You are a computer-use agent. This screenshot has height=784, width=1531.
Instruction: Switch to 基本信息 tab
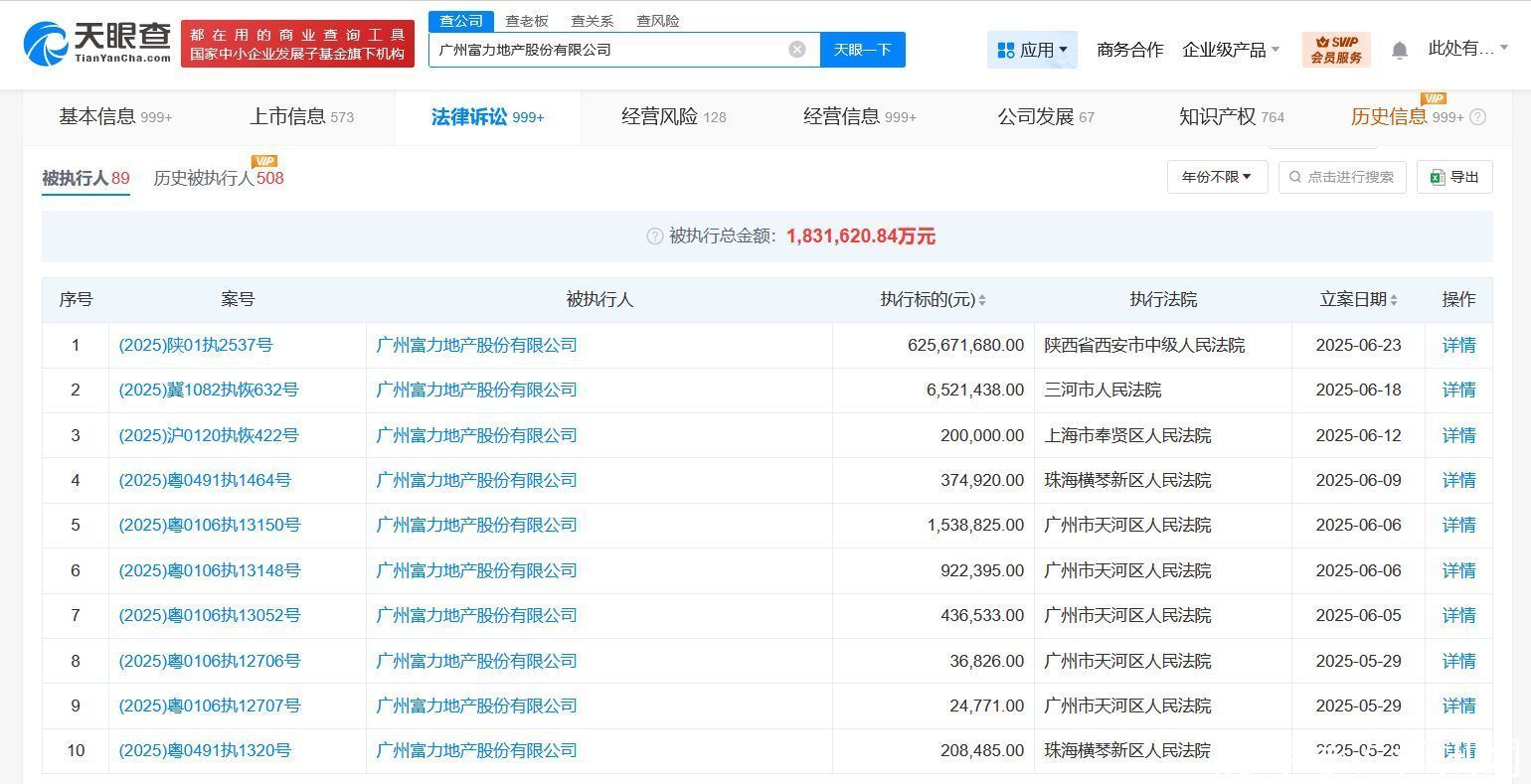pos(115,117)
